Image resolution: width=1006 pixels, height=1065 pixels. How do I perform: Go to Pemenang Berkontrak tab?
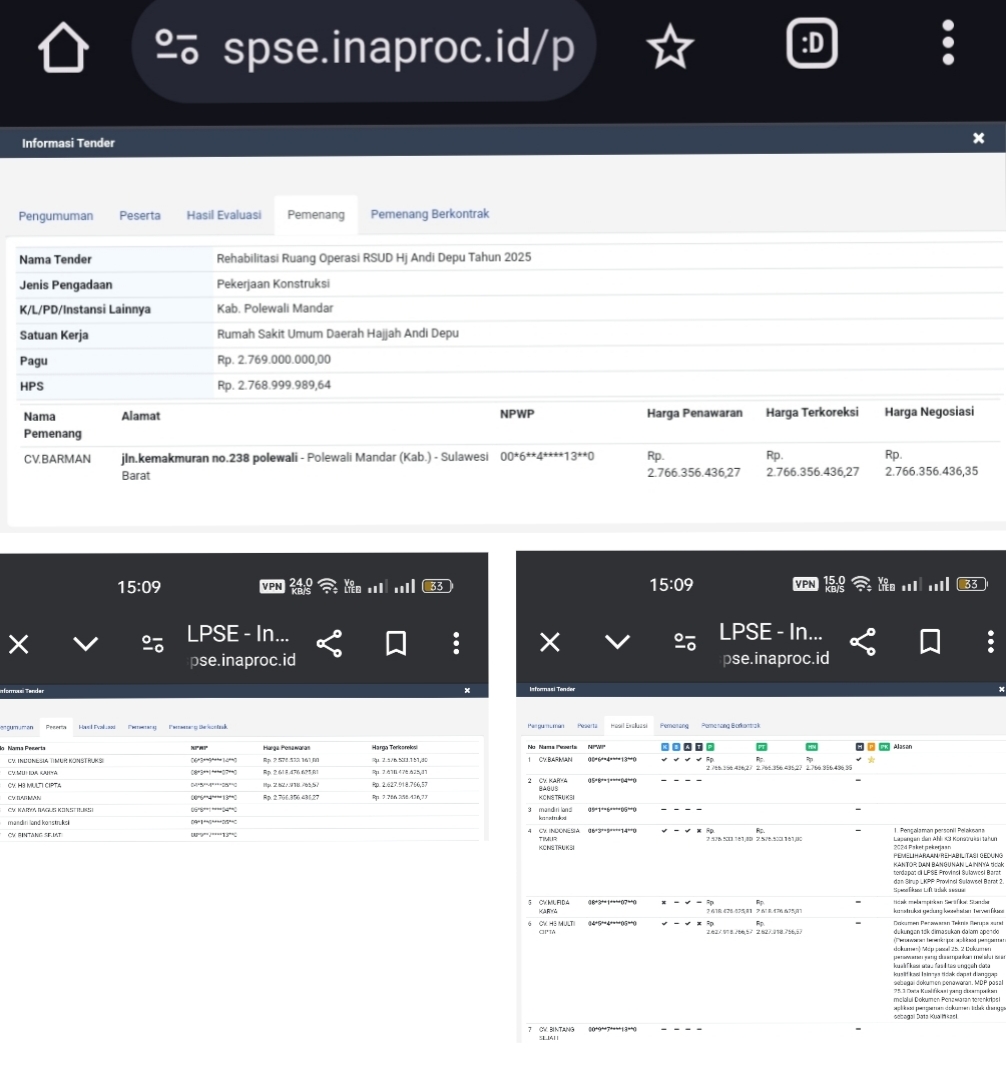[429, 215]
